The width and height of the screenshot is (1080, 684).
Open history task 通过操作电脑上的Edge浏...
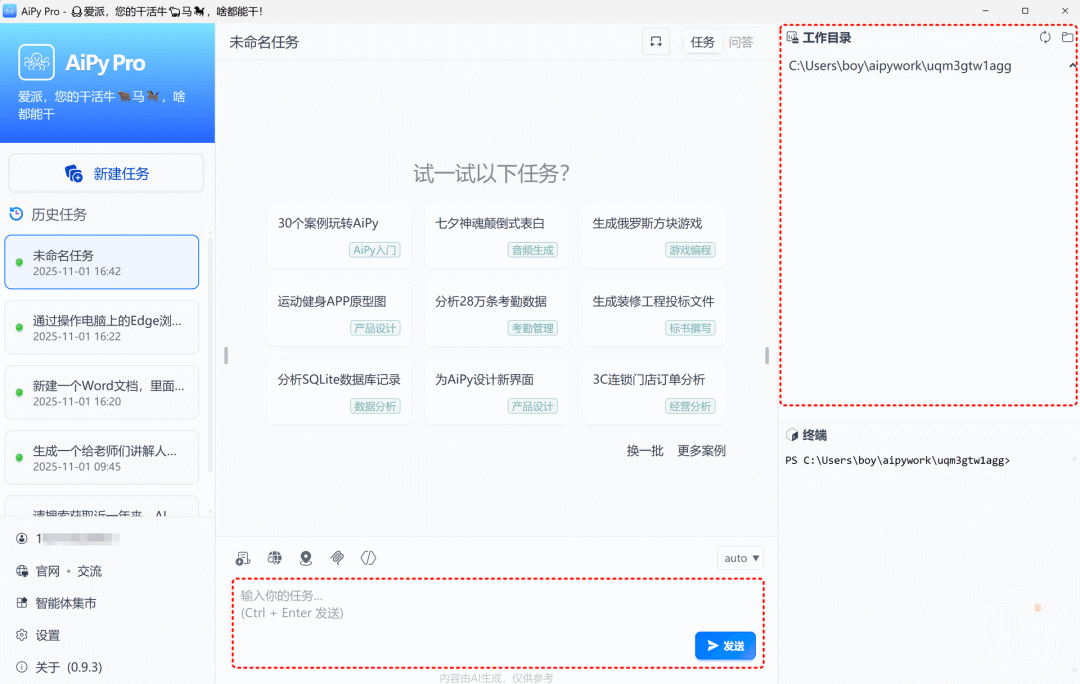point(102,327)
